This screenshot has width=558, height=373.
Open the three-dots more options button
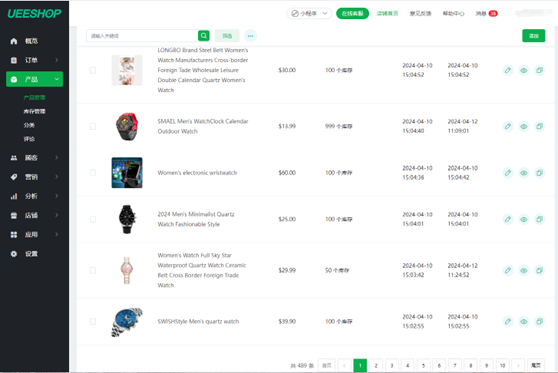click(251, 36)
